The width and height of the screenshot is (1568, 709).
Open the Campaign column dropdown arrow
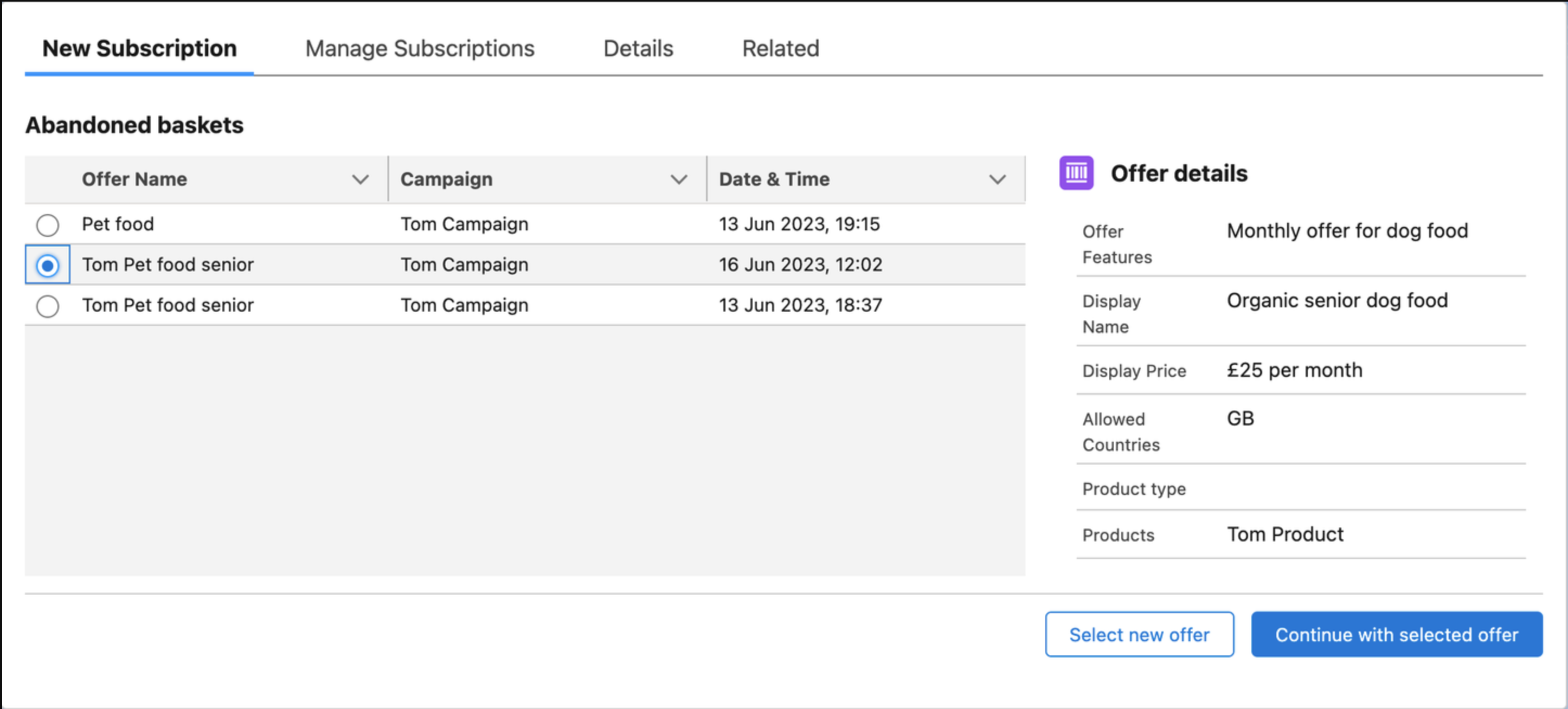coord(679,179)
